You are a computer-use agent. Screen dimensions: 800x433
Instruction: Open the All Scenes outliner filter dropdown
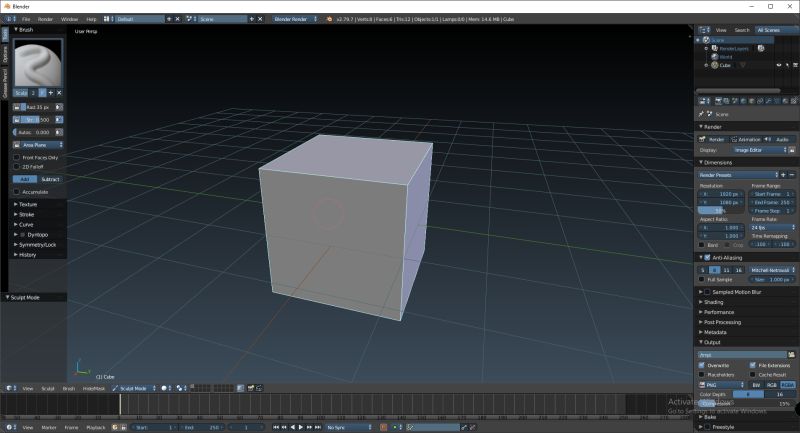click(x=776, y=30)
